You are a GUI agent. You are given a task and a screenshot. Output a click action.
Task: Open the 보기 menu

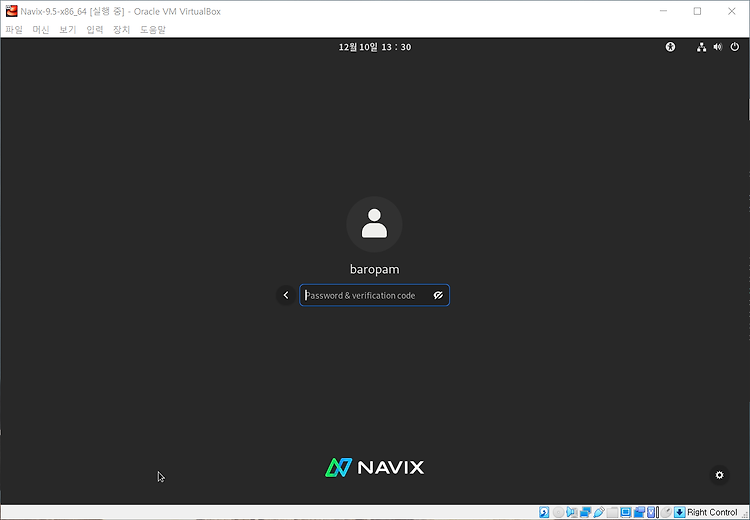point(67,30)
